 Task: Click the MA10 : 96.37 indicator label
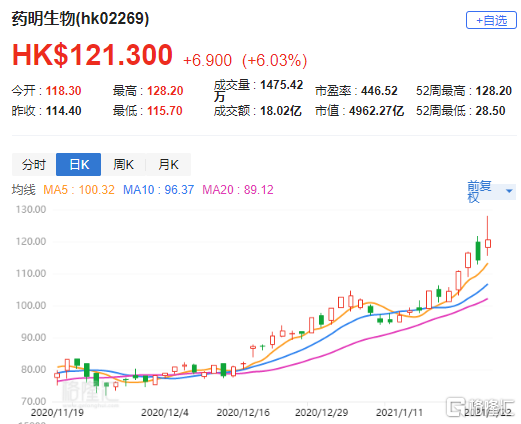coord(158,190)
